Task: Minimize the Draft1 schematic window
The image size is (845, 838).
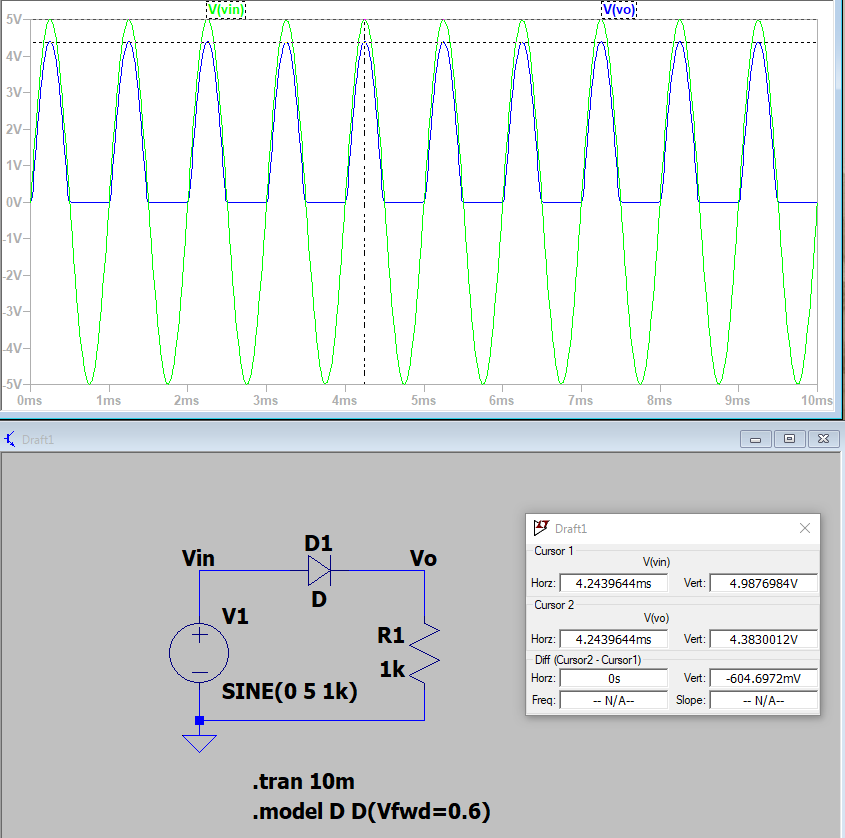Action: 757,439
